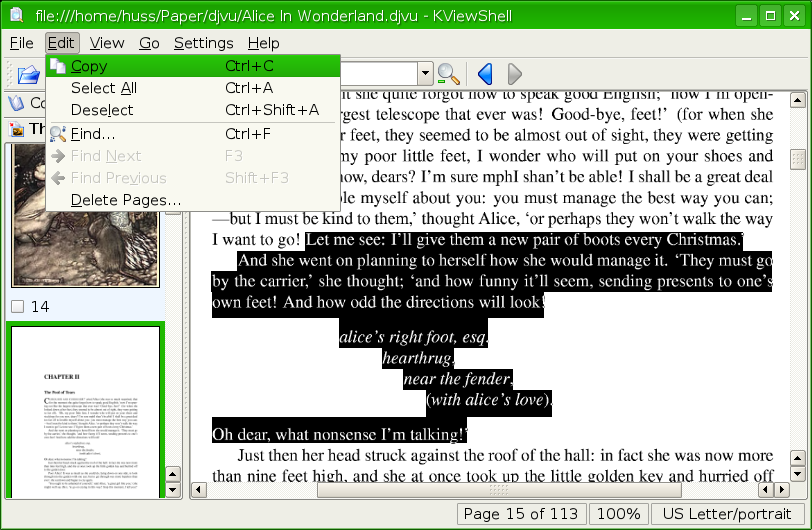
Task: Click the horizontal scrollbar's second left arrow at right end
Action: tap(766, 490)
